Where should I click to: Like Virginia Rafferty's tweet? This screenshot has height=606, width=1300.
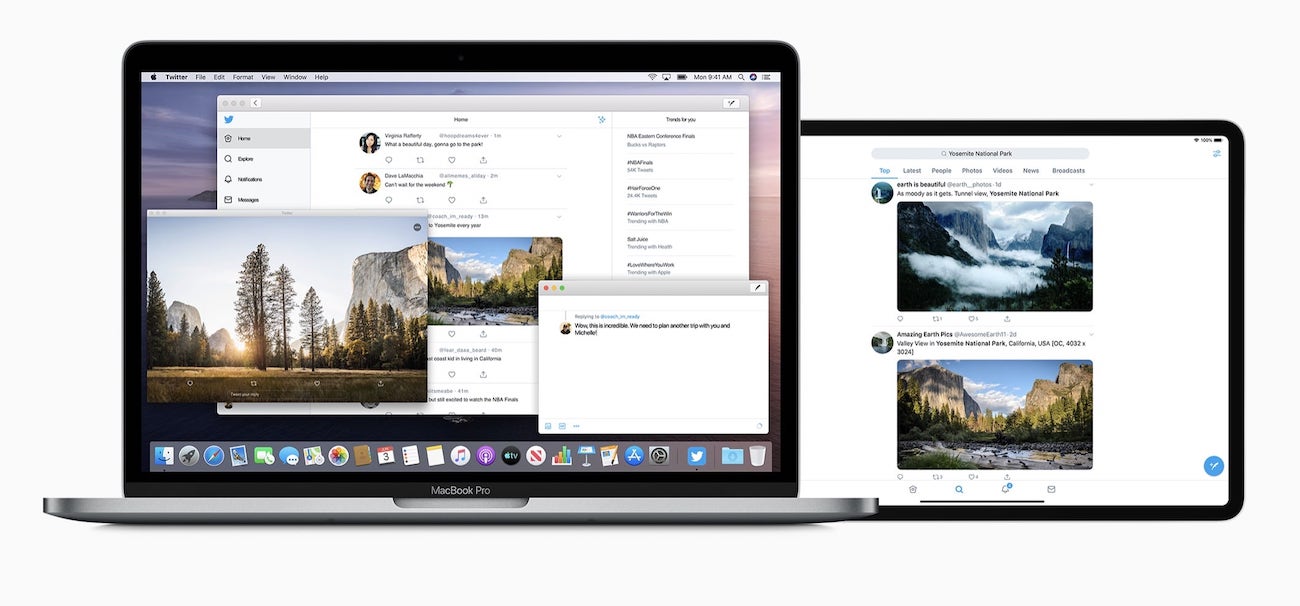tap(452, 160)
